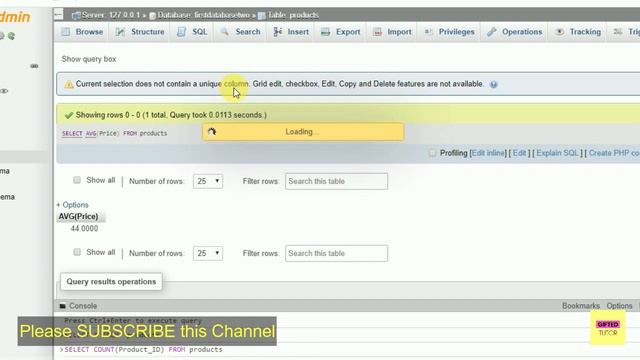Click the Operations wrench icon
The width and height of the screenshot is (640, 360).
pyautogui.click(x=492, y=32)
